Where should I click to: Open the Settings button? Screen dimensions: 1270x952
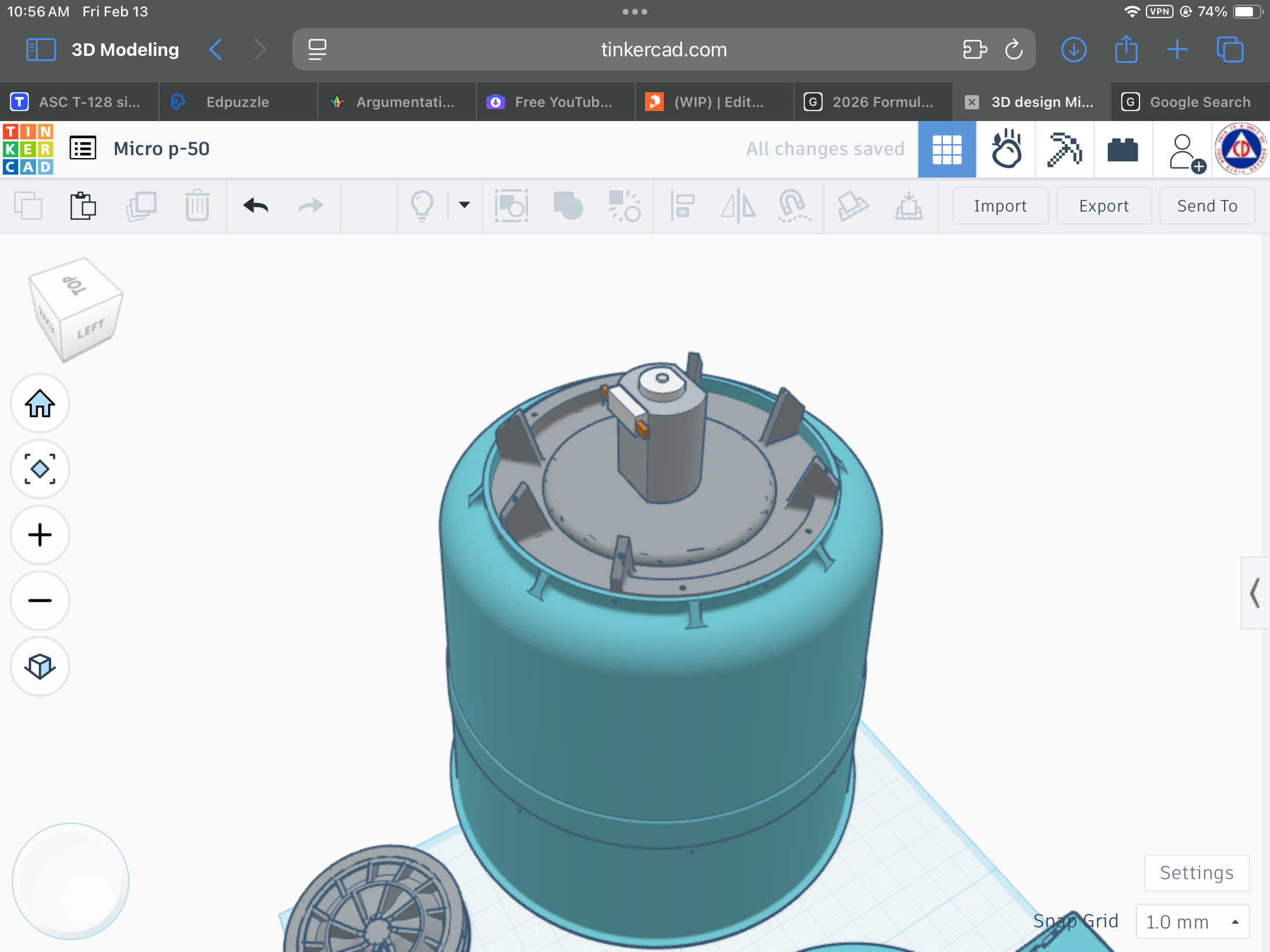pyautogui.click(x=1197, y=873)
